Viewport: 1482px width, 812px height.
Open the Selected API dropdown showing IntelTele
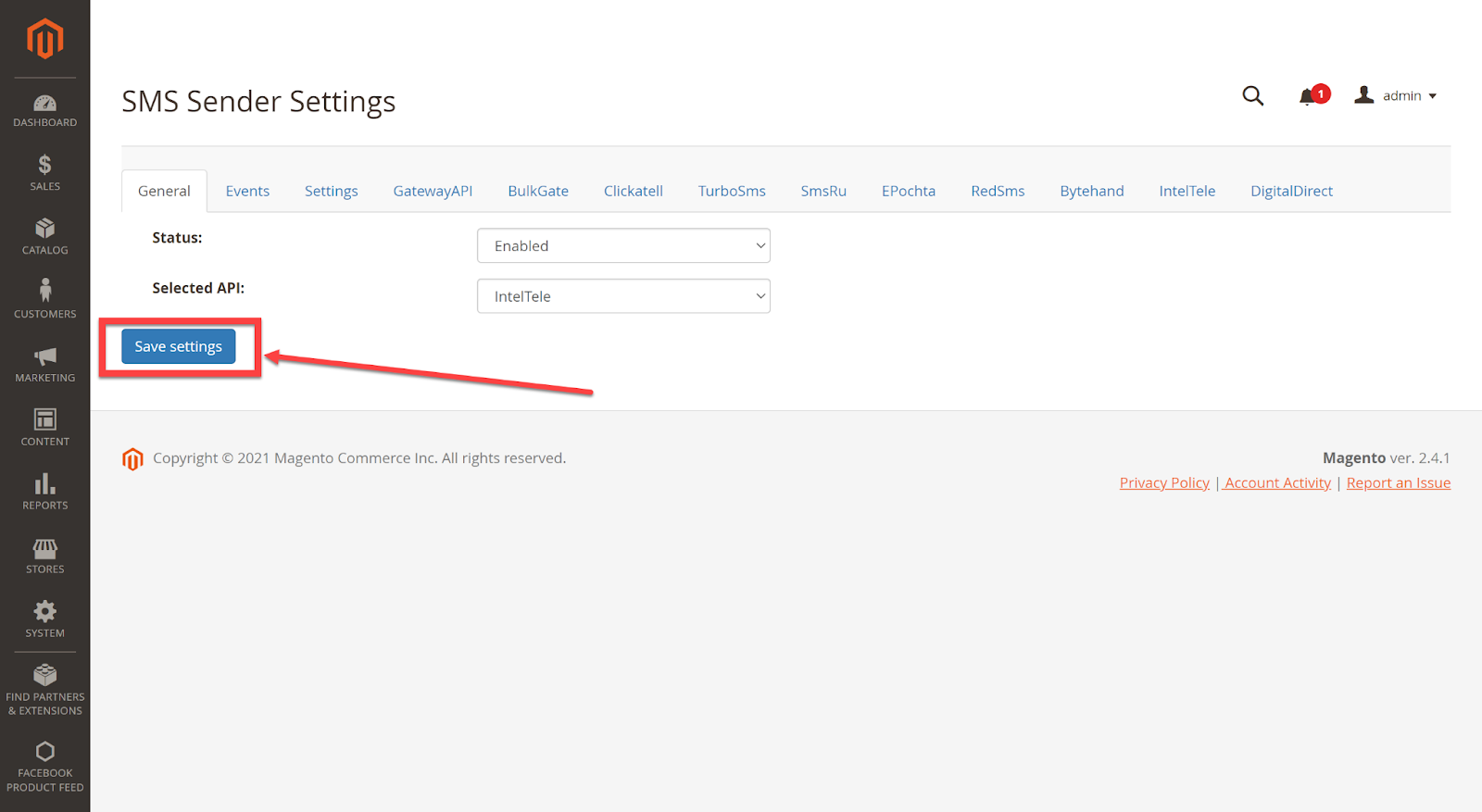(x=623, y=296)
